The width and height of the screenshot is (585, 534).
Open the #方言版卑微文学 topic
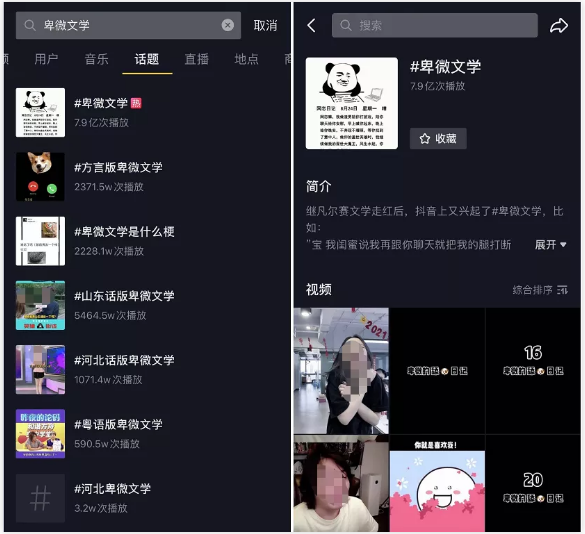point(118,167)
